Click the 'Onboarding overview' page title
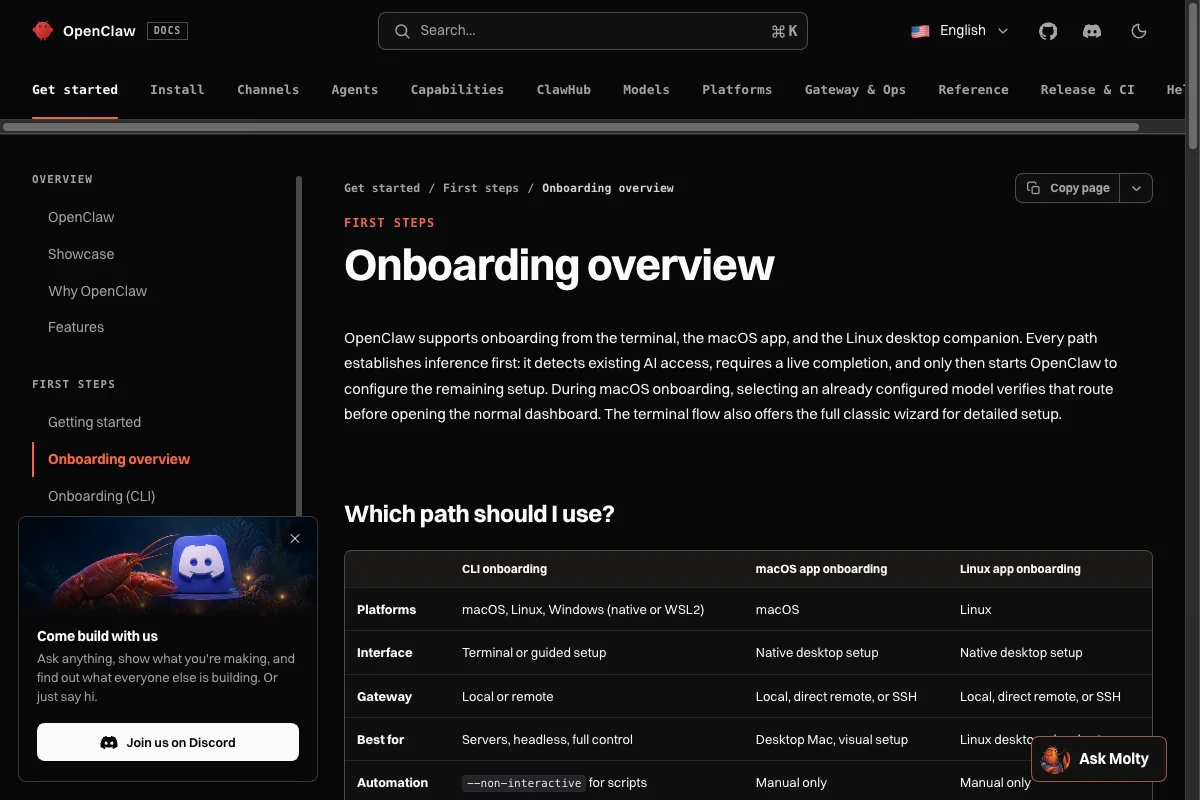The width and height of the screenshot is (1200, 800). click(559, 265)
